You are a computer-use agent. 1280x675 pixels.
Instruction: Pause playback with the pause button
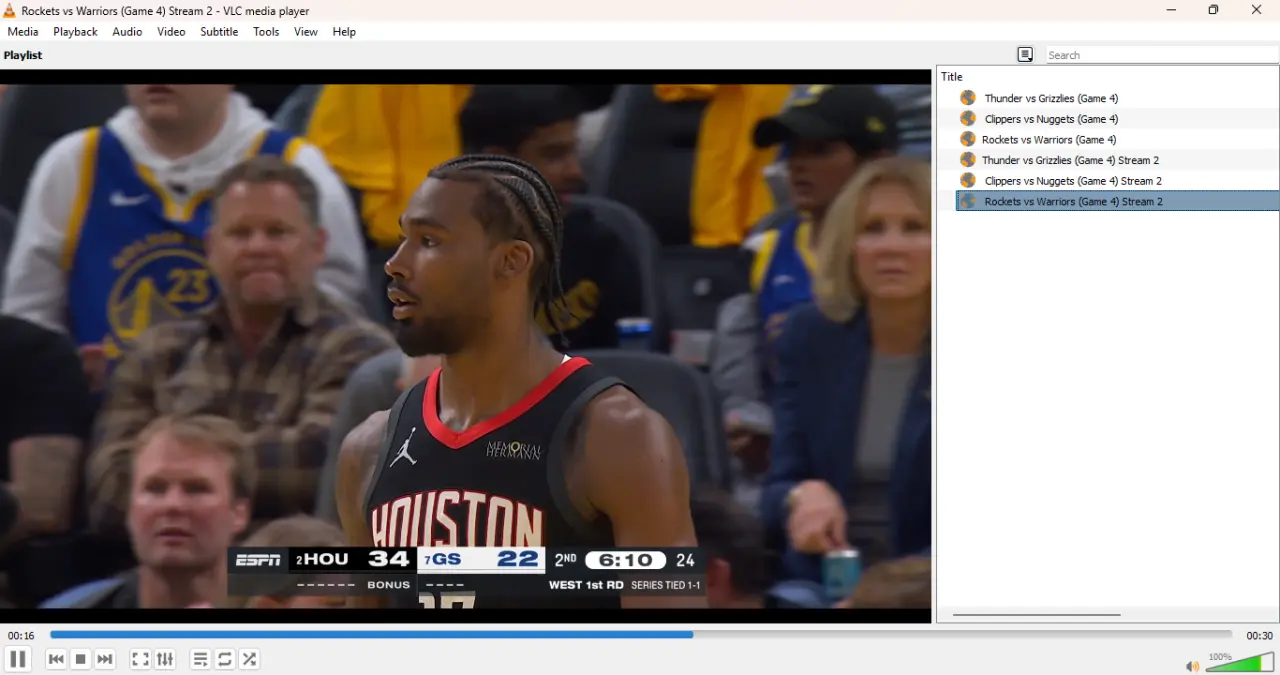pos(17,659)
